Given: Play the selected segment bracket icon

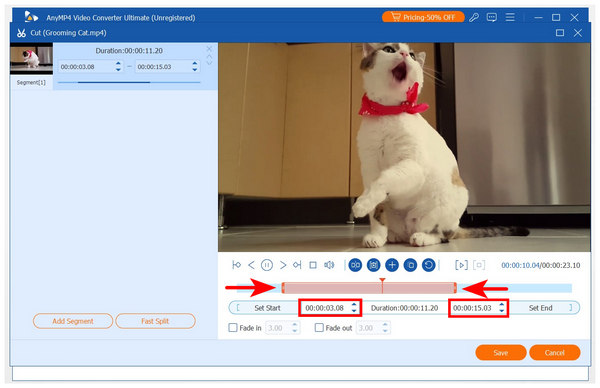Looking at the screenshot, I should coord(461,265).
